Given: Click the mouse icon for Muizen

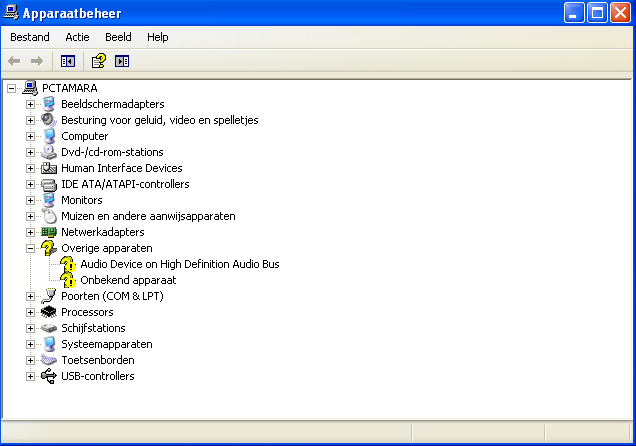Looking at the screenshot, I should [49, 216].
